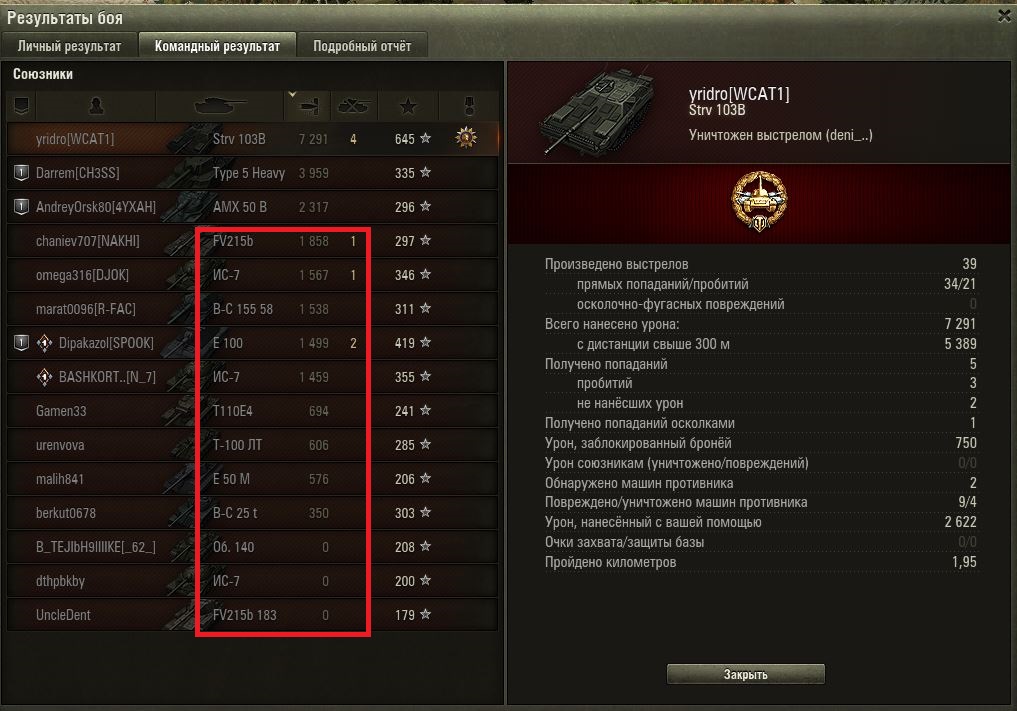Click platoon shield icon beside Darrem[CH3SS]
This screenshot has height=711, width=1017.
[x=21, y=173]
